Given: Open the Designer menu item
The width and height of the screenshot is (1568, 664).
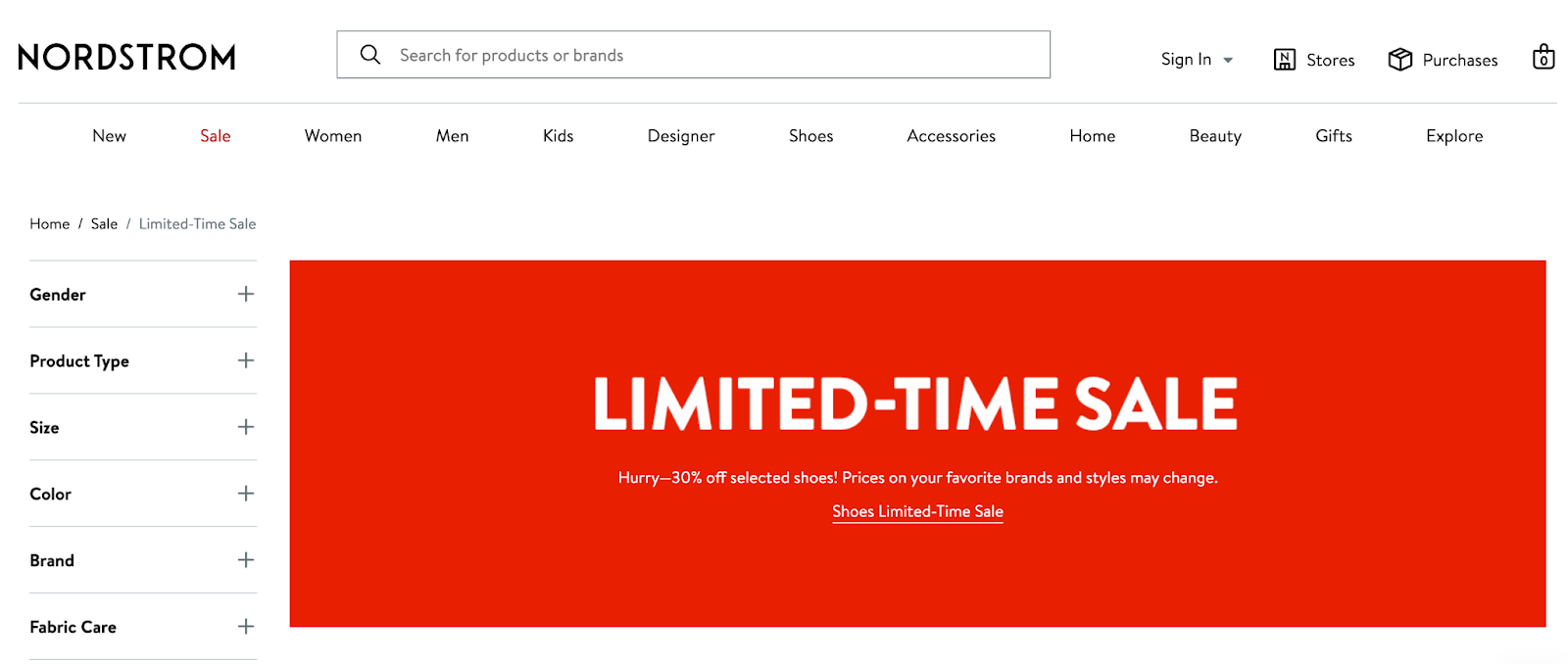Looking at the screenshot, I should tap(680, 135).
